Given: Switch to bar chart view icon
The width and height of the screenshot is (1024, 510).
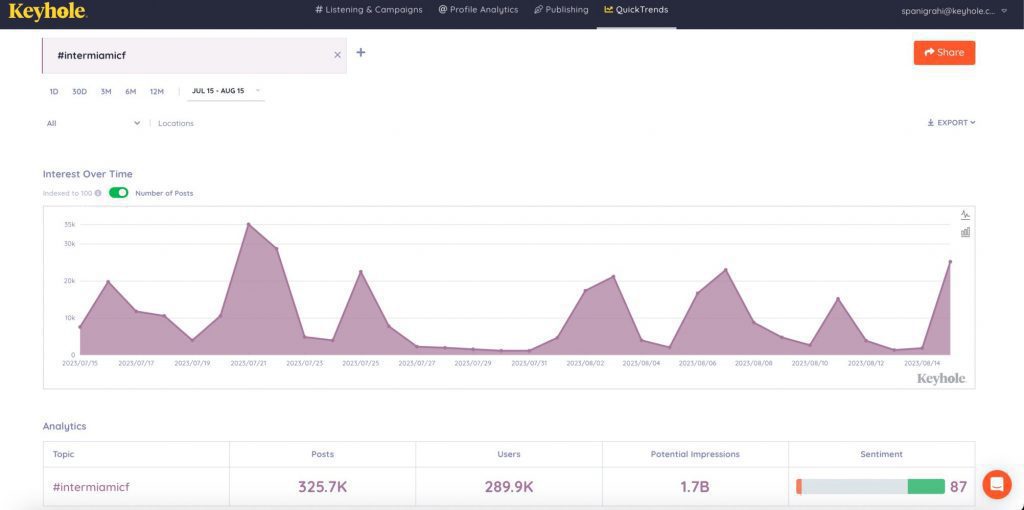Looking at the screenshot, I should tap(965, 232).
